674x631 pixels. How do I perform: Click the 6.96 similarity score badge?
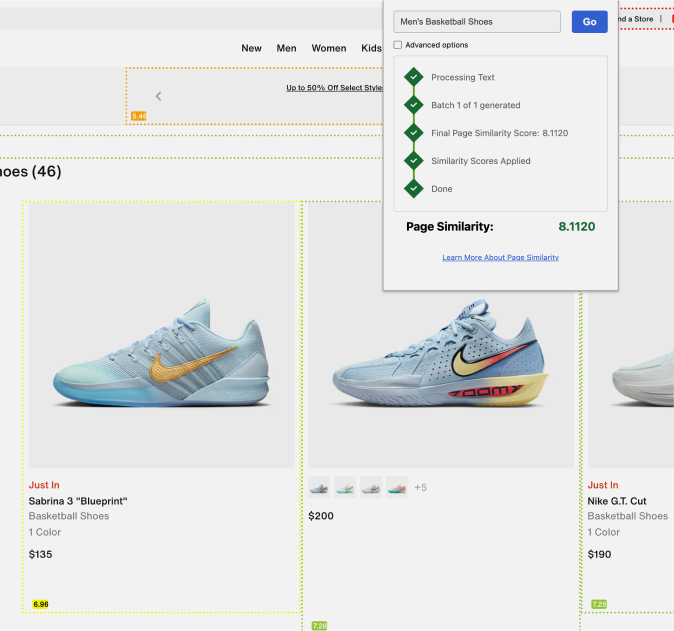(x=40, y=604)
